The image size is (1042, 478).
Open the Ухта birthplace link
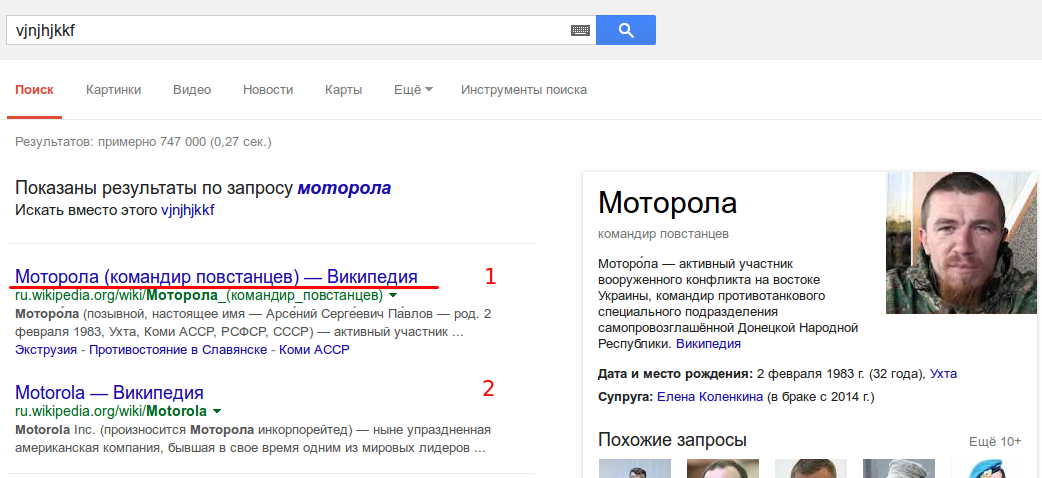click(944, 373)
